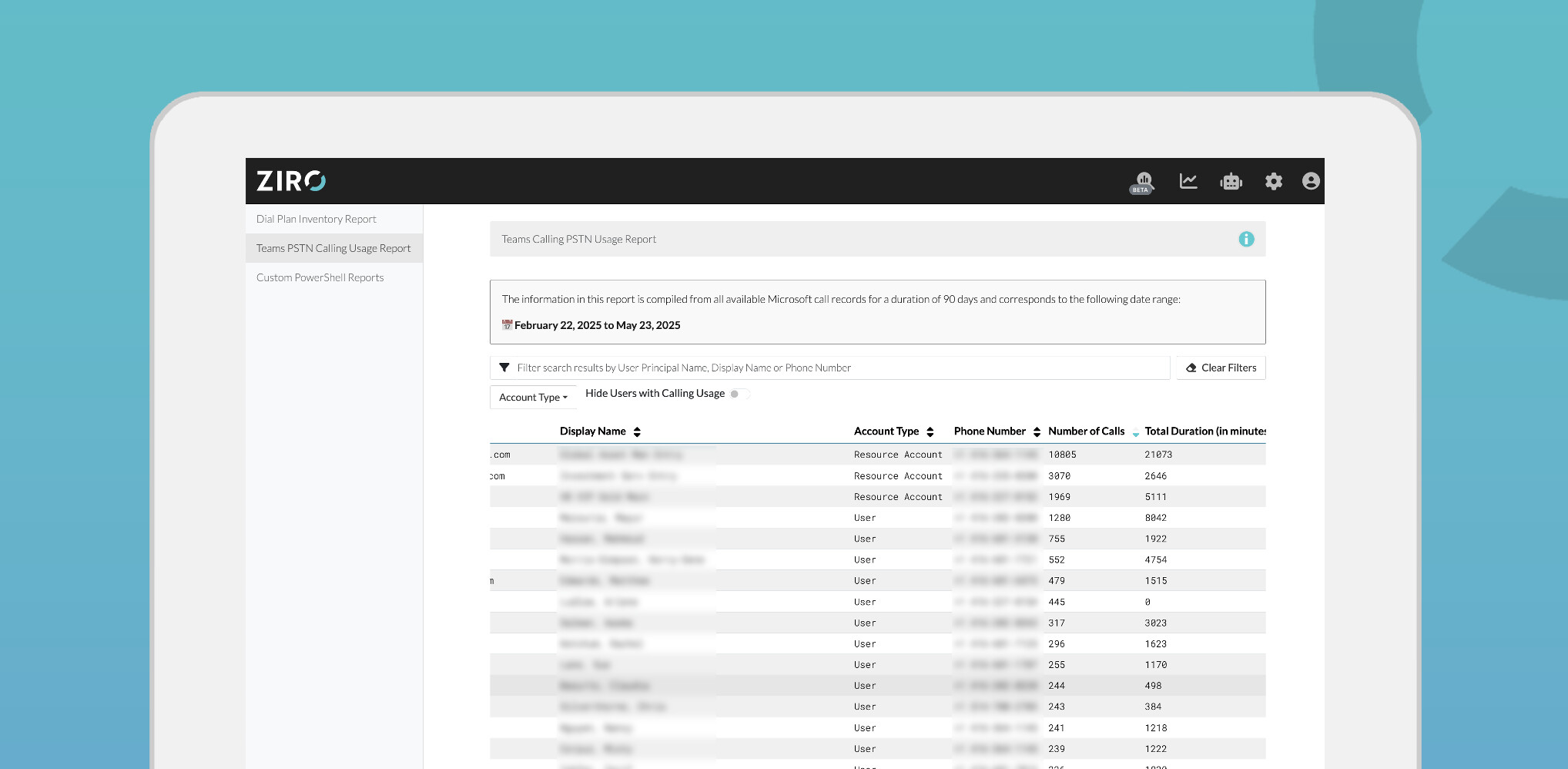Select Teams PSTN Calling Usage Report
The image size is (1568, 769).
pyautogui.click(x=333, y=248)
